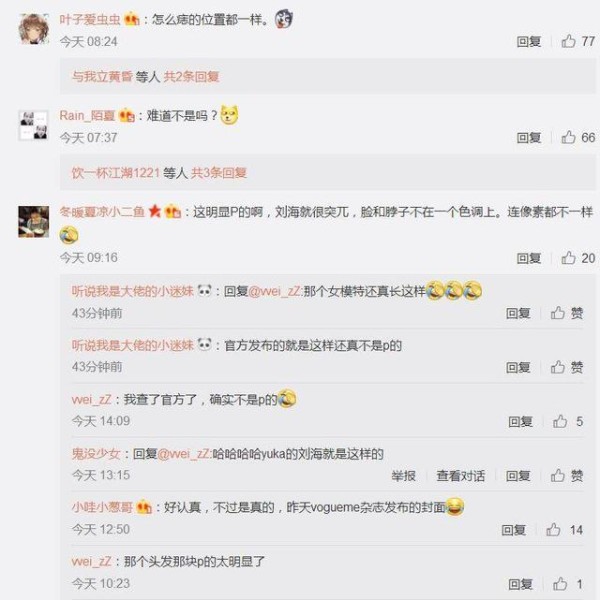Expand 共2条回复 under 叶子爱虫虫's comment
The width and height of the screenshot is (600, 600).
tap(191, 77)
